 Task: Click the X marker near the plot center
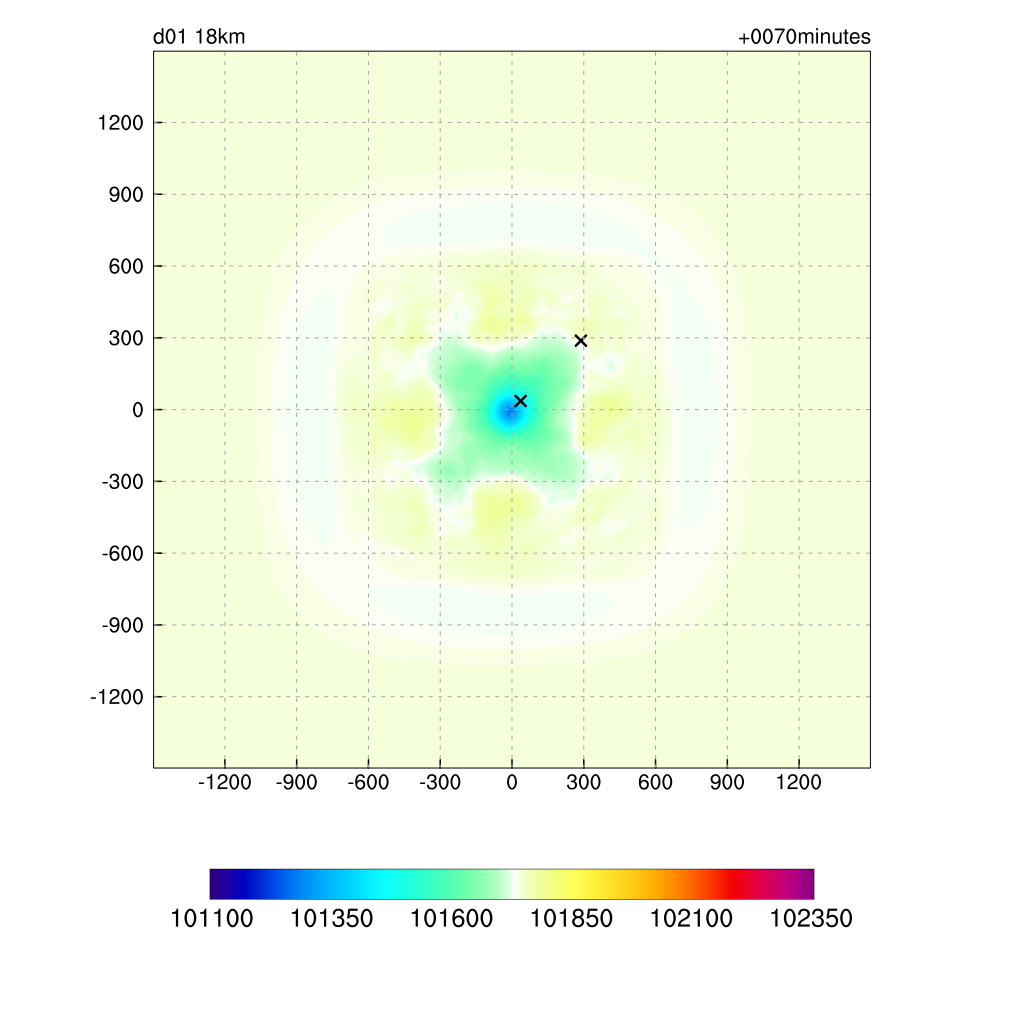(x=520, y=401)
